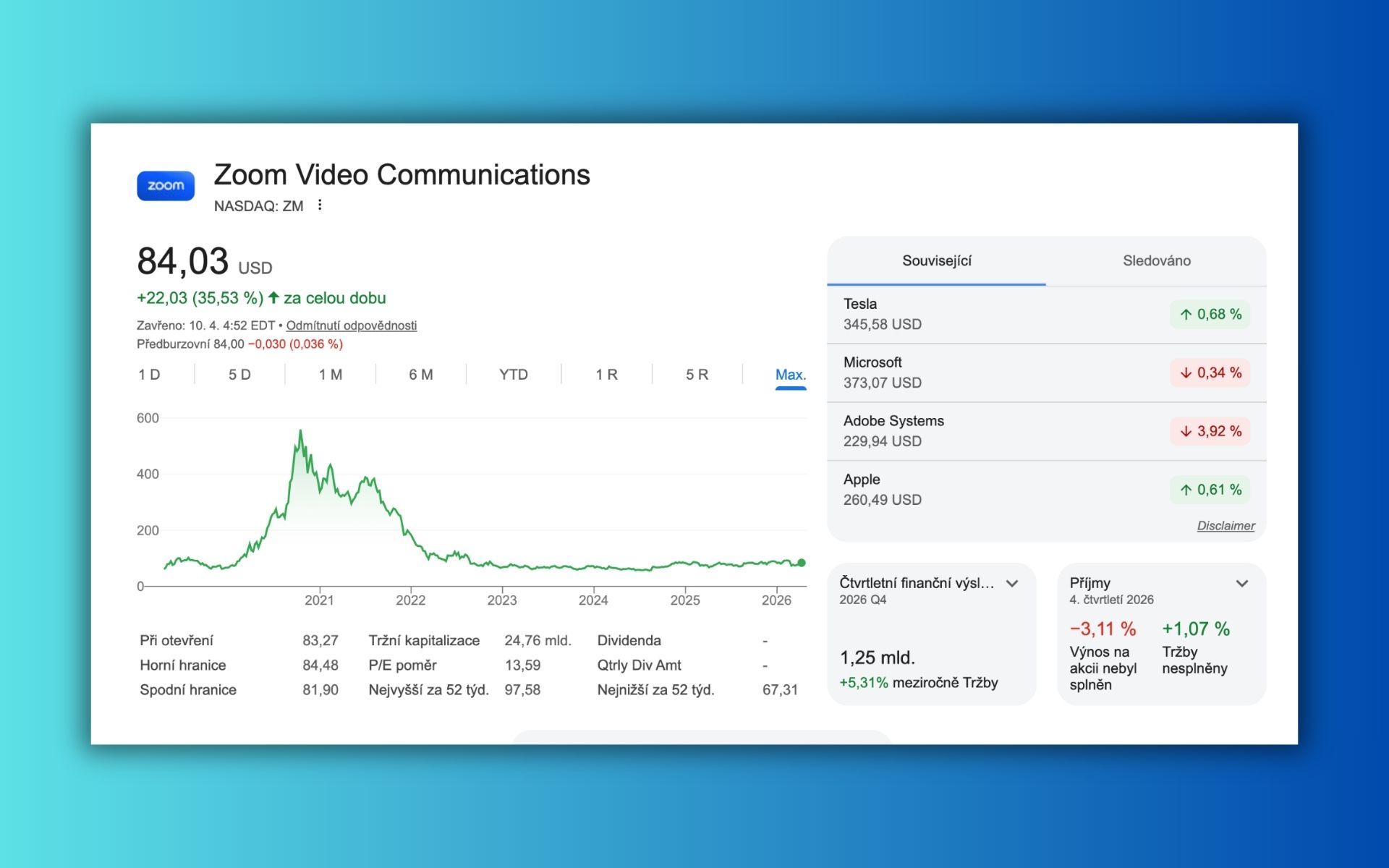Click the 2021 price peak on the chart
The height and width of the screenshot is (868, 1389).
300,433
